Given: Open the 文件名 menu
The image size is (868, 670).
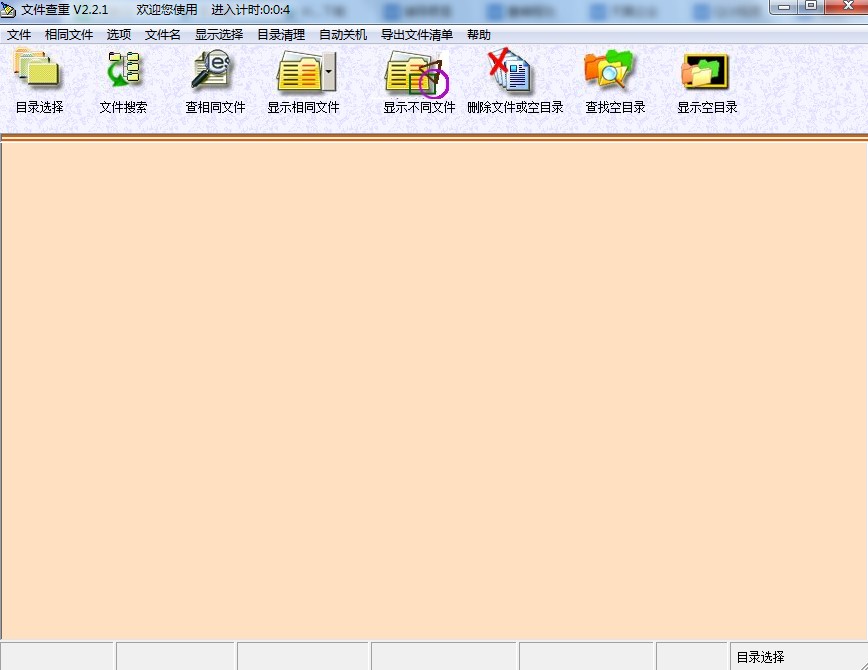Looking at the screenshot, I should pos(162,35).
